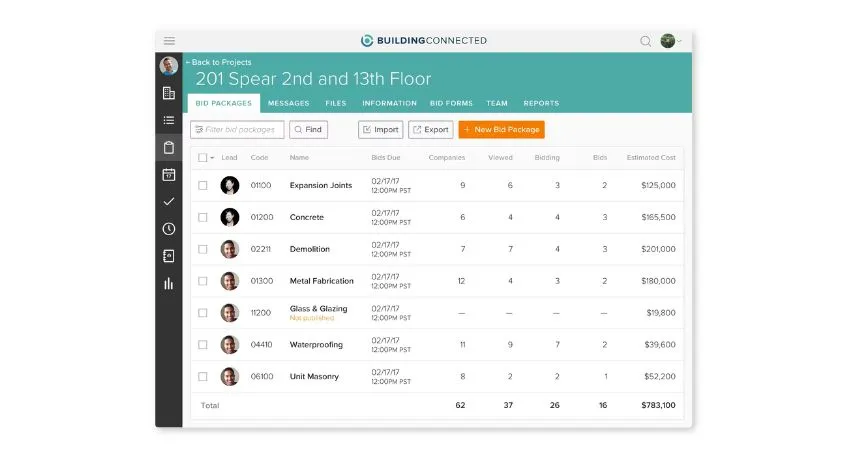Screen dimensions: 847x460
Task: Open the Waterproofing bid package
Action: [x=316, y=344]
